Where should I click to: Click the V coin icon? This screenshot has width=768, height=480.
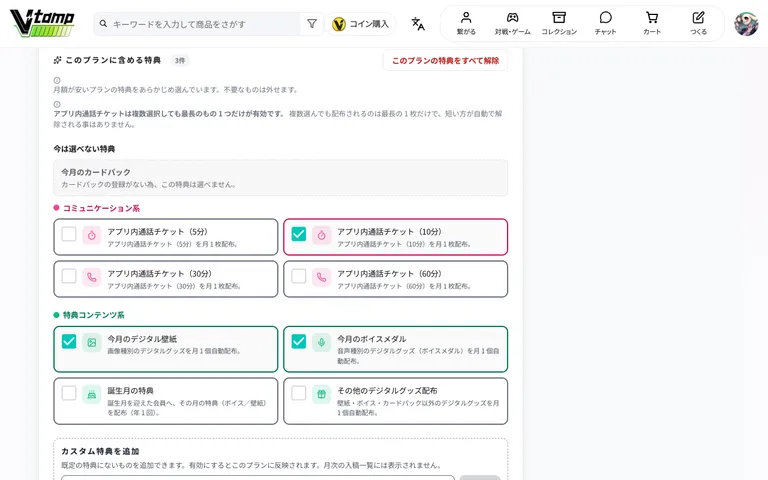click(x=339, y=24)
